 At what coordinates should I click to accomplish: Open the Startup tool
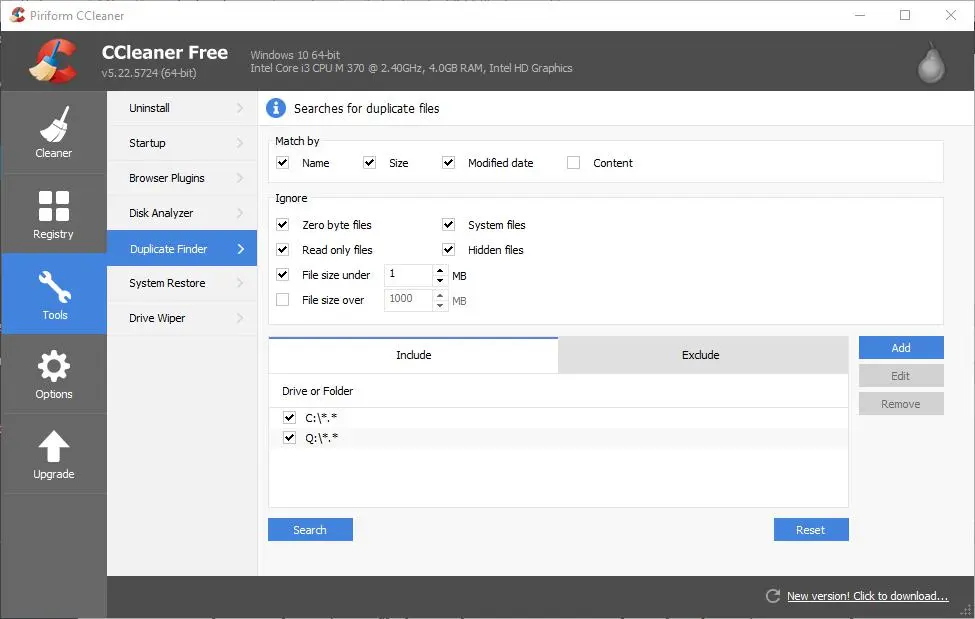(x=182, y=143)
